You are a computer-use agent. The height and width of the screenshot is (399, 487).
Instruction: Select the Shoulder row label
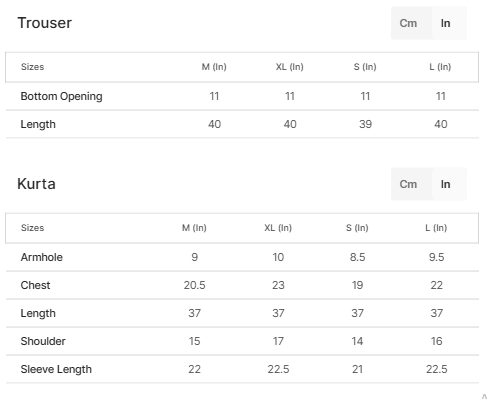43,341
